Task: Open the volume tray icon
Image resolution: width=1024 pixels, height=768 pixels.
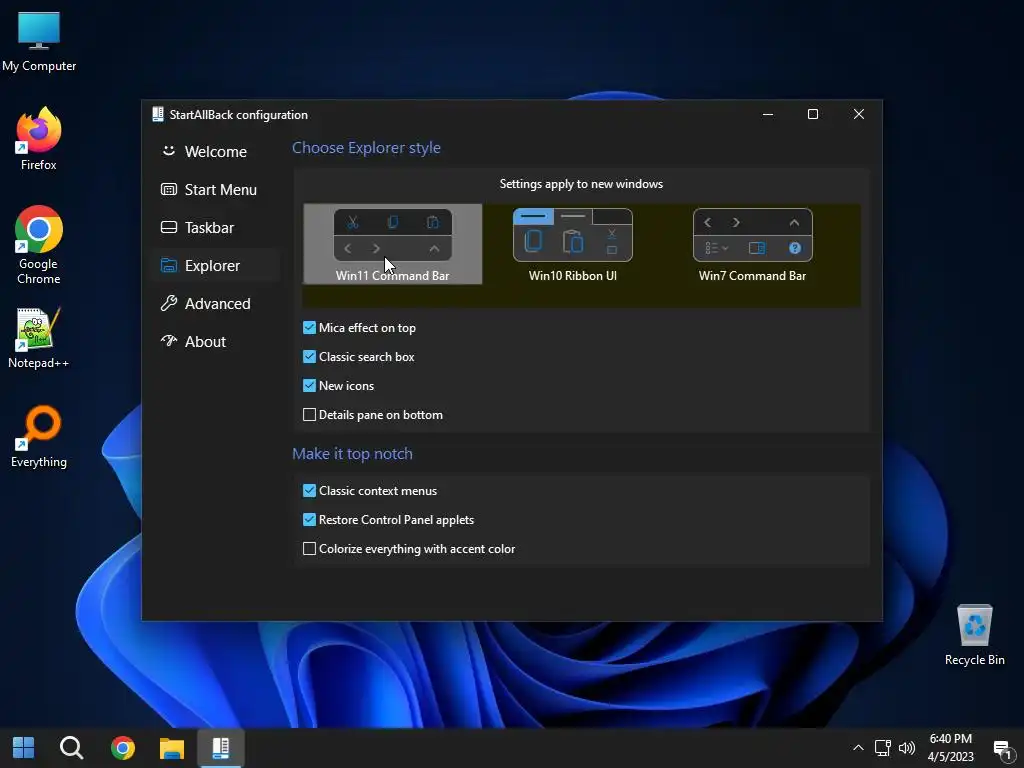Action: point(906,748)
